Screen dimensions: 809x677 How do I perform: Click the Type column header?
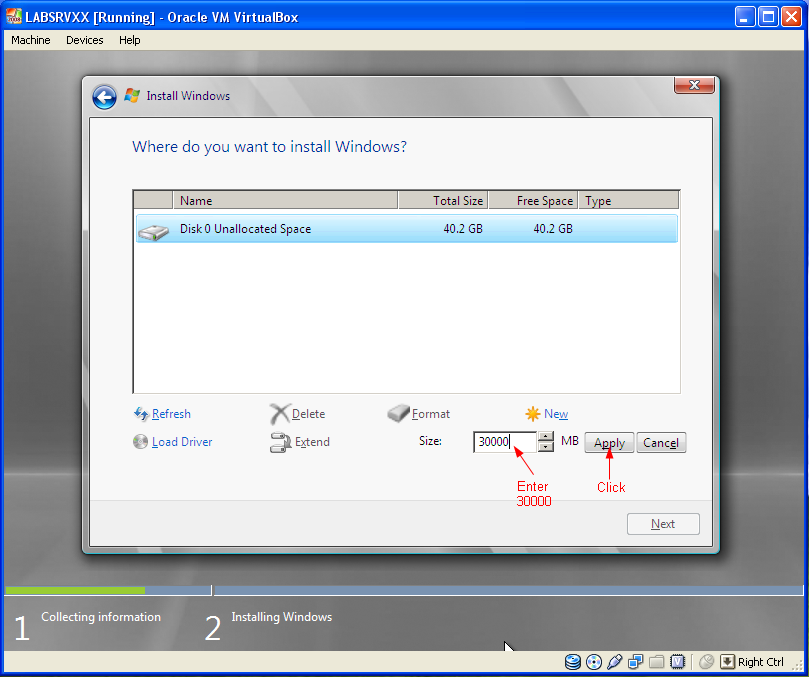tap(628, 200)
